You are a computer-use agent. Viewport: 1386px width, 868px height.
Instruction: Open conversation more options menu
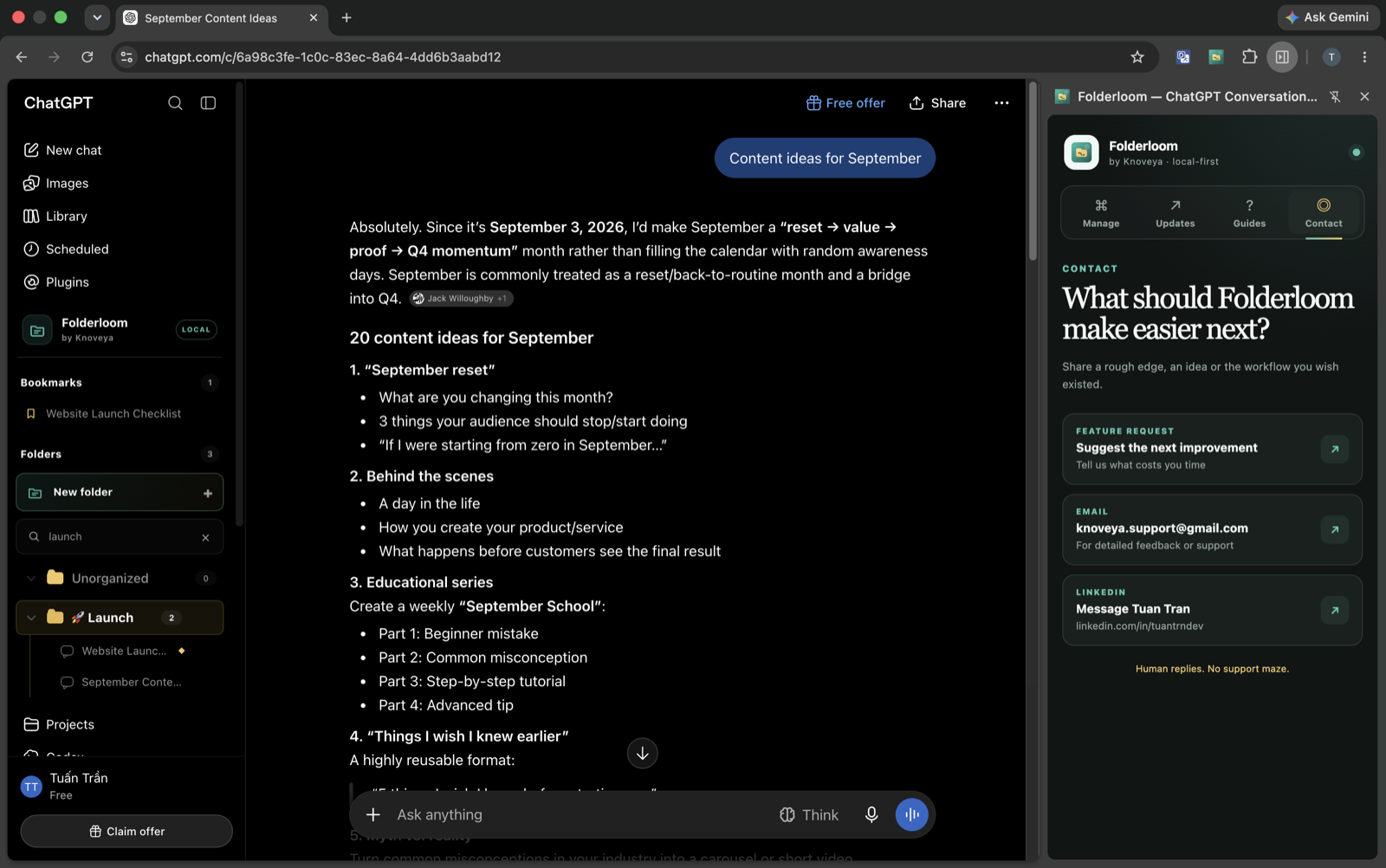point(1001,103)
